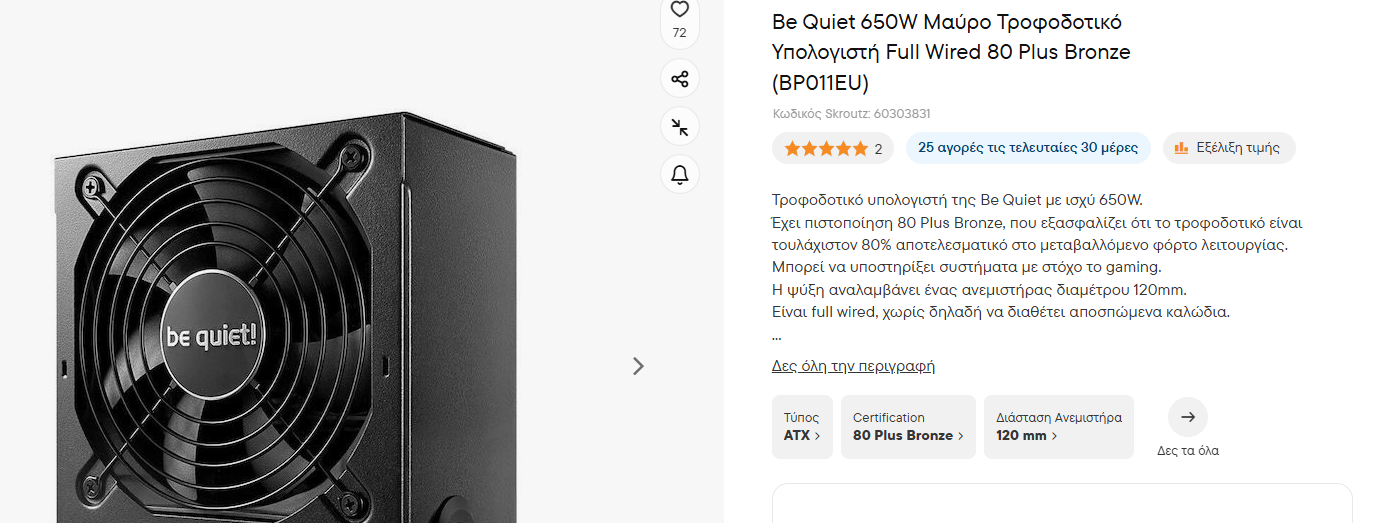This screenshot has width=1393, height=523.
Task: Click the bar chart icon in Εξέλιξη τιμής
Action: pos(1181,148)
